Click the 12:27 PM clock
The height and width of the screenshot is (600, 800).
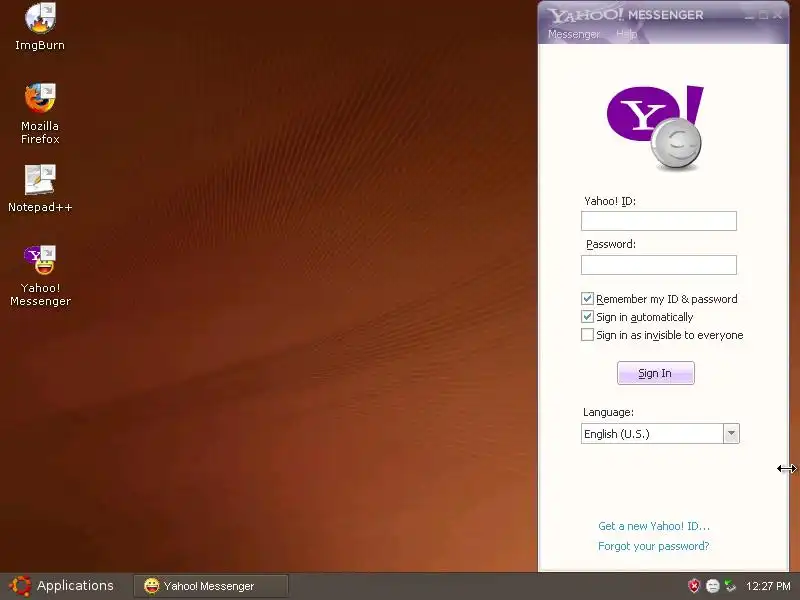(768, 586)
